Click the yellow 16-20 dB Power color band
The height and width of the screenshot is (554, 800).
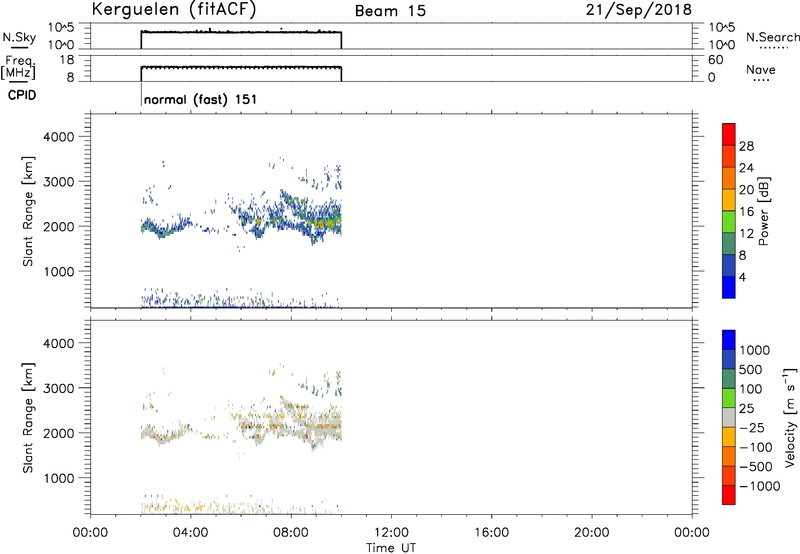729,200
